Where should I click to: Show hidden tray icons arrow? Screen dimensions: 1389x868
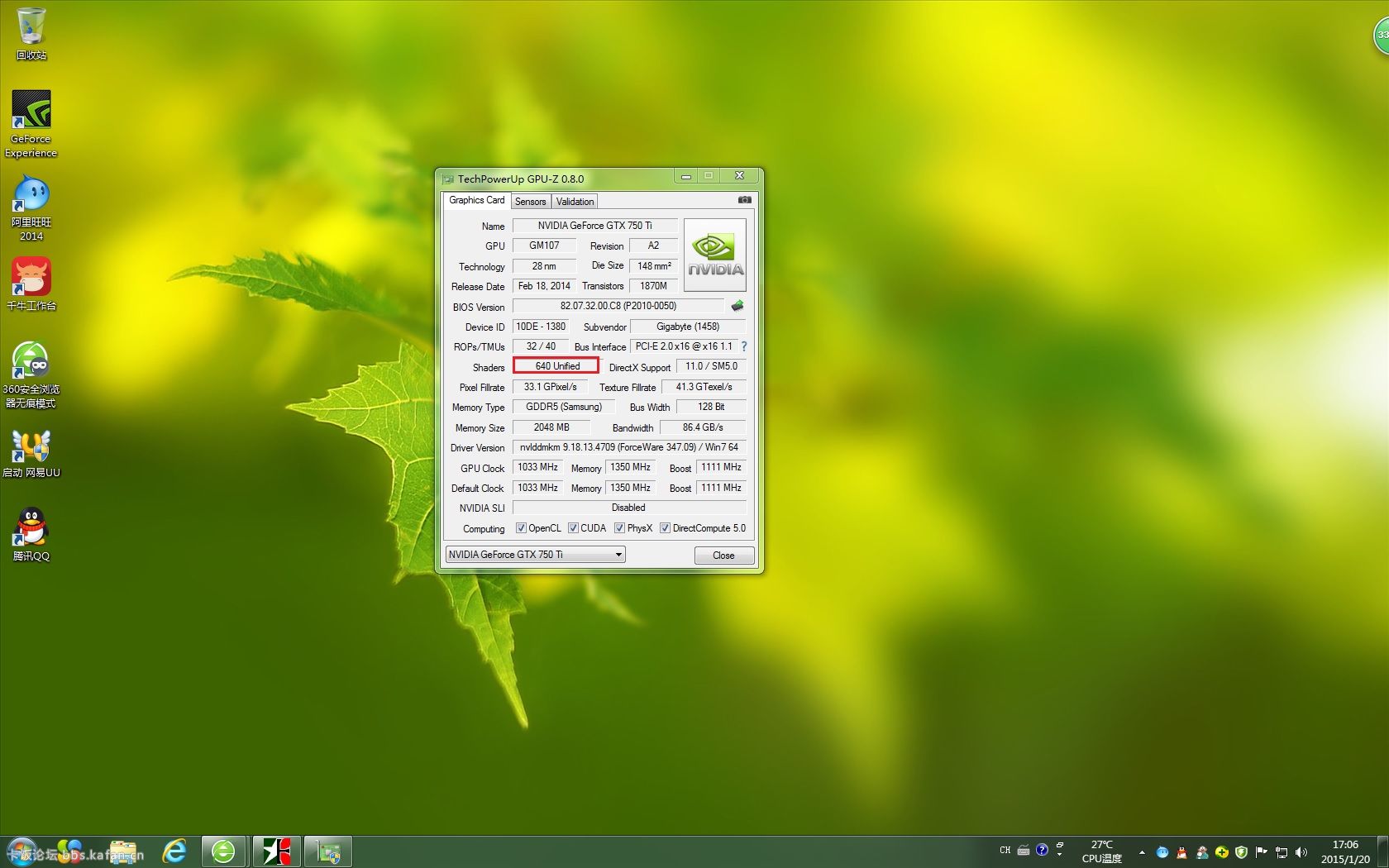(x=1142, y=851)
